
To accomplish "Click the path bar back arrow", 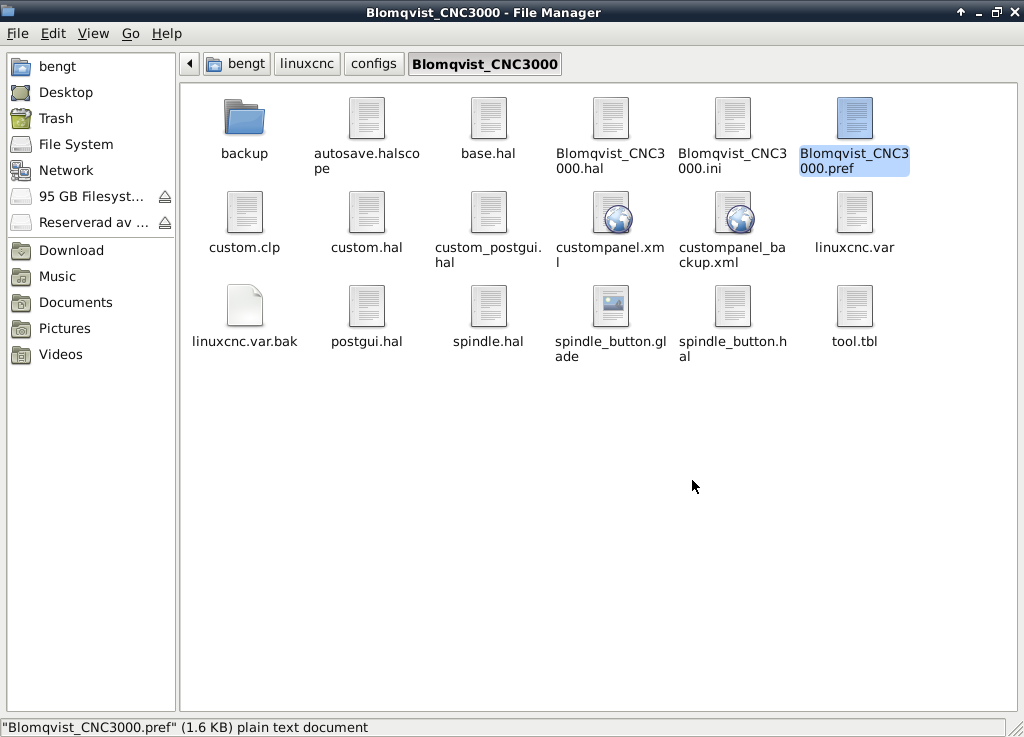I will [x=189, y=64].
